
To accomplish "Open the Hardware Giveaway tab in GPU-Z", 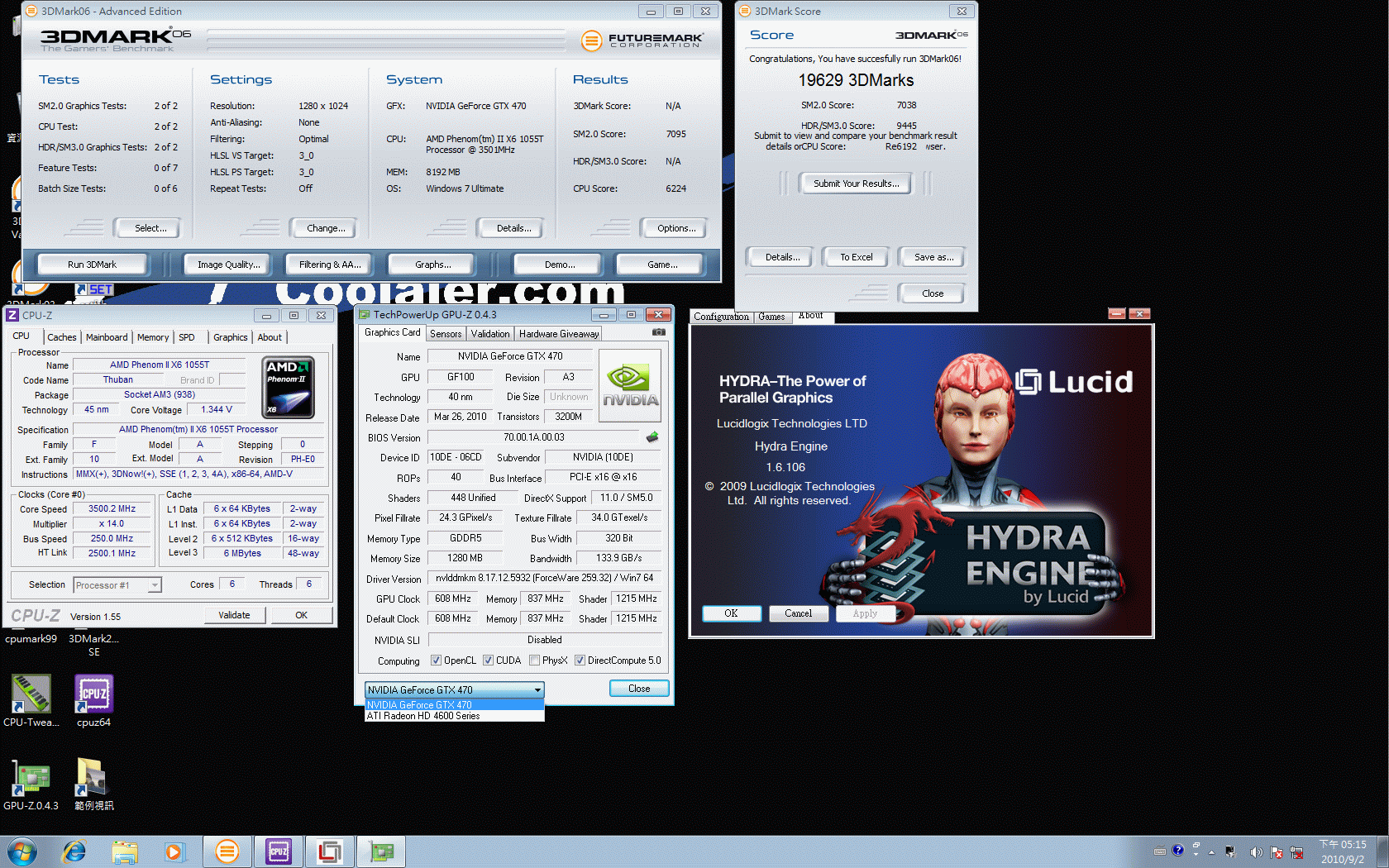I will tap(559, 334).
